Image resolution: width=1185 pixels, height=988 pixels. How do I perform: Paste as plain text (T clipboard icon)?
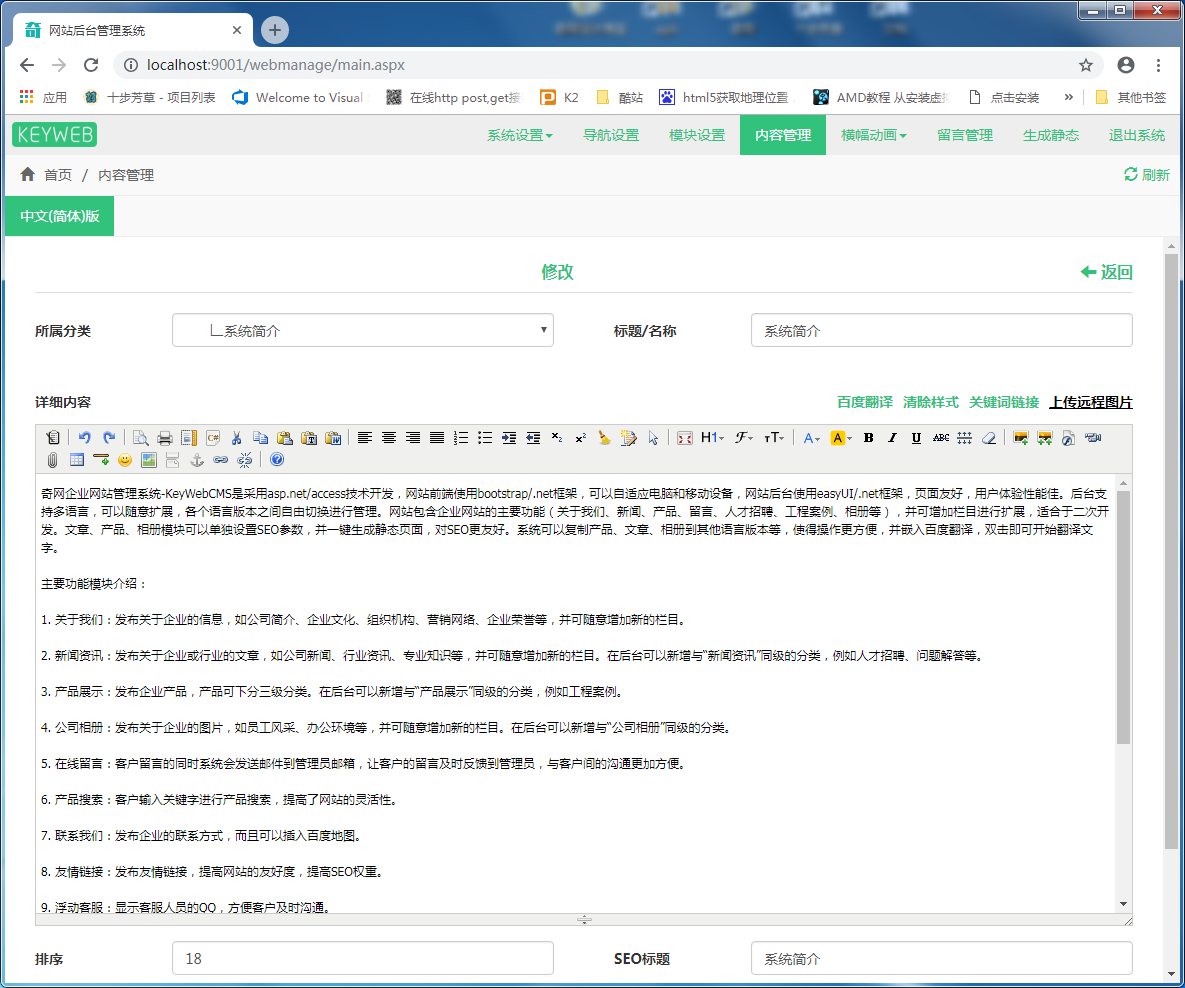(309, 438)
